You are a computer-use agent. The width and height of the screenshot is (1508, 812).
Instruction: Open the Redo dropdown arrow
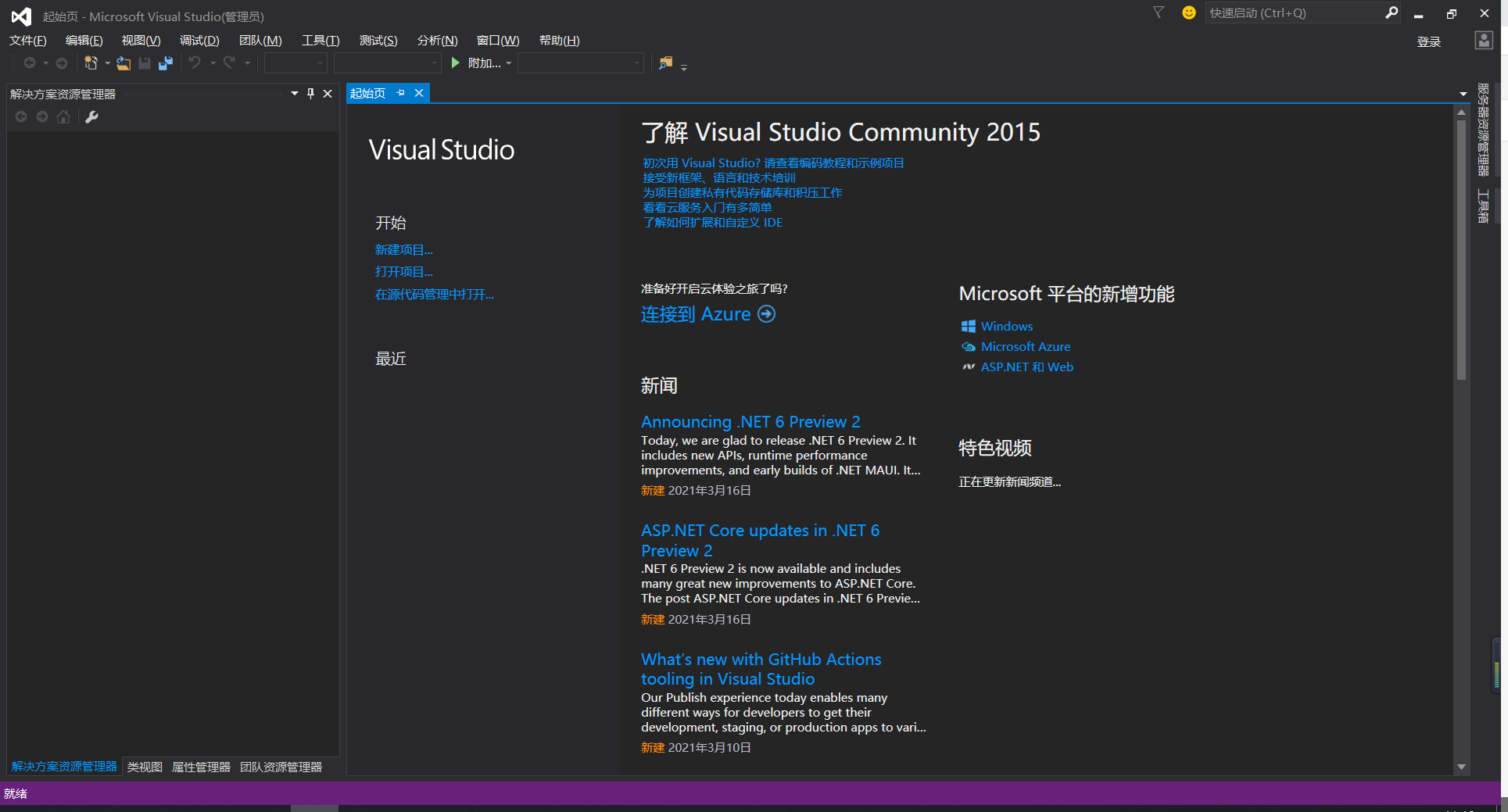pyautogui.click(x=247, y=63)
